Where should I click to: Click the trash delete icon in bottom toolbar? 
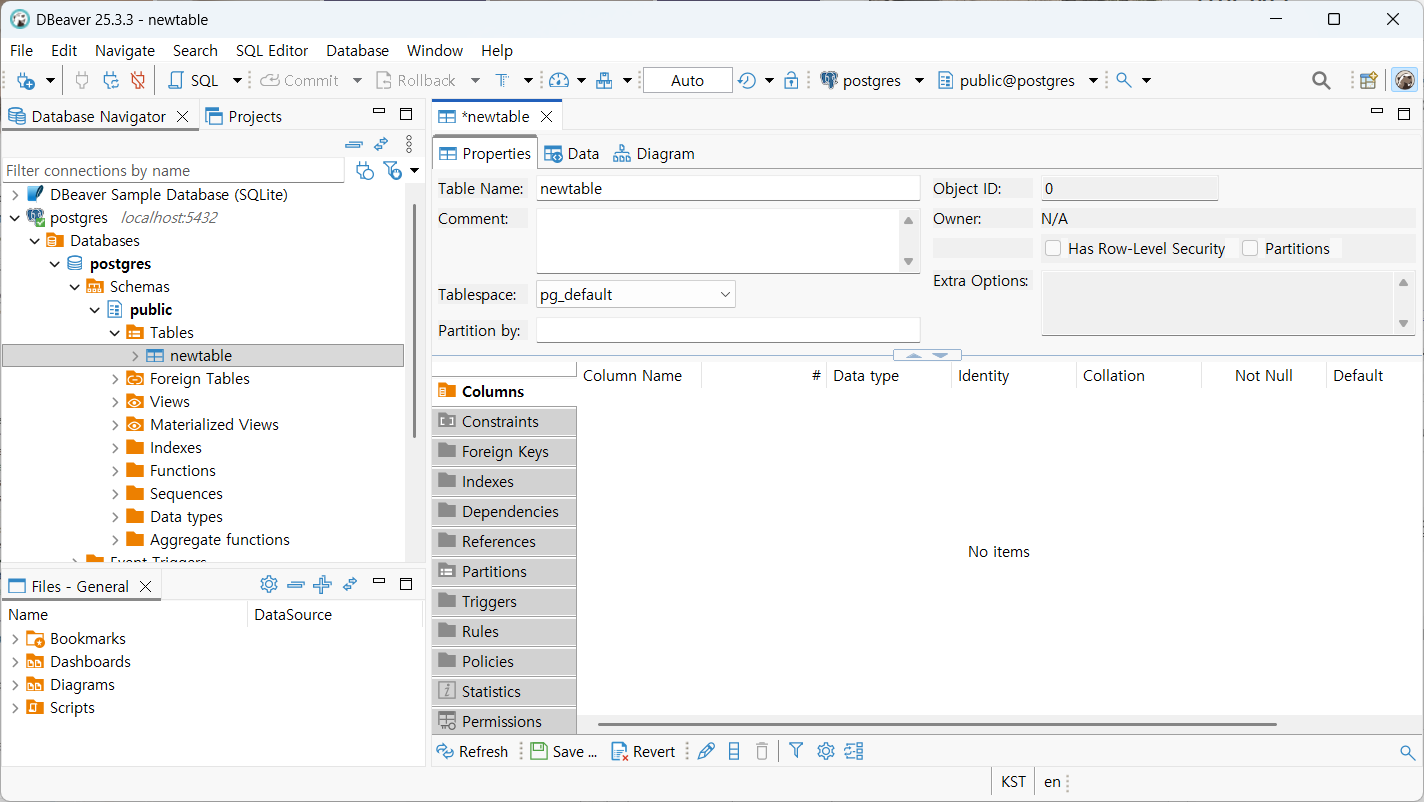tap(762, 751)
